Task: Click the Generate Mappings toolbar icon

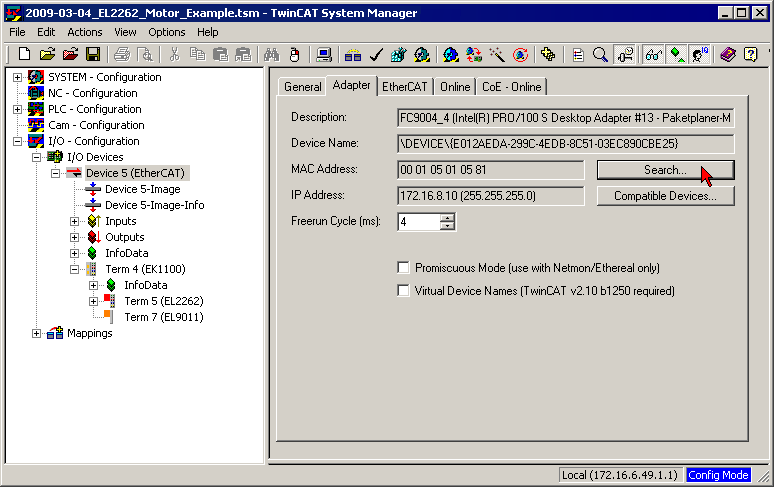Action: (x=353, y=54)
